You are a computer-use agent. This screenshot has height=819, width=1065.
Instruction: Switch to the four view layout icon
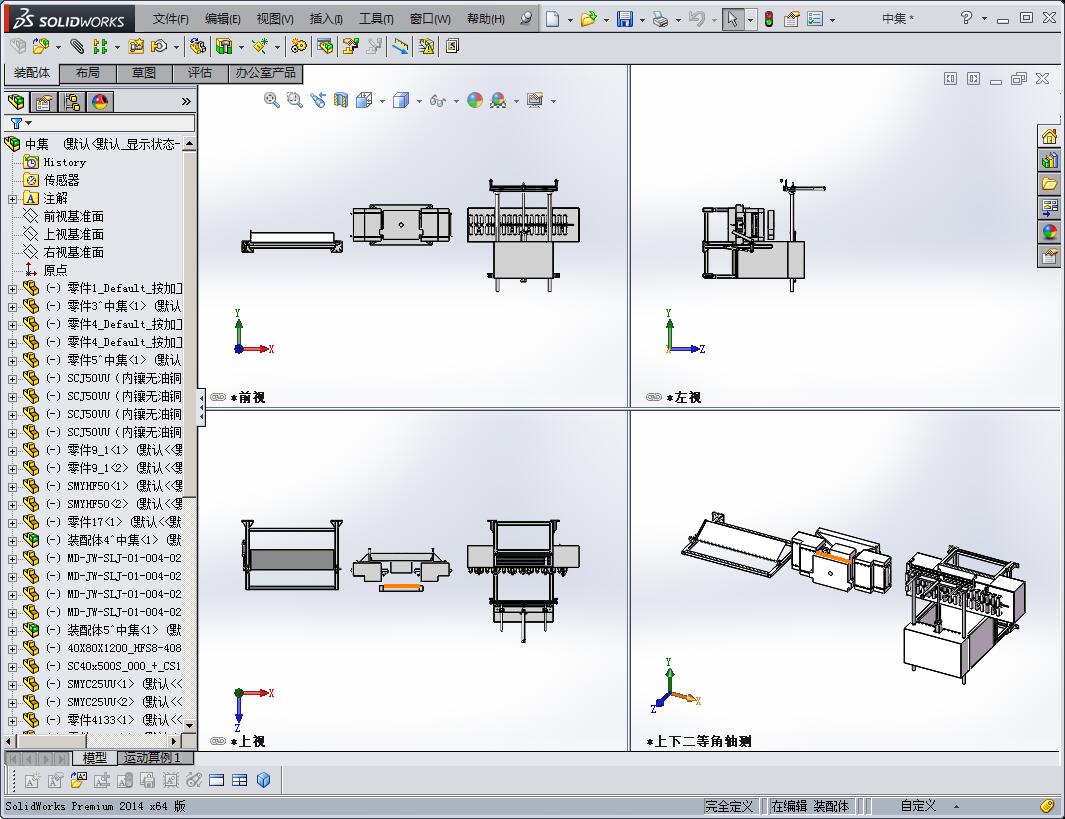(x=240, y=780)
